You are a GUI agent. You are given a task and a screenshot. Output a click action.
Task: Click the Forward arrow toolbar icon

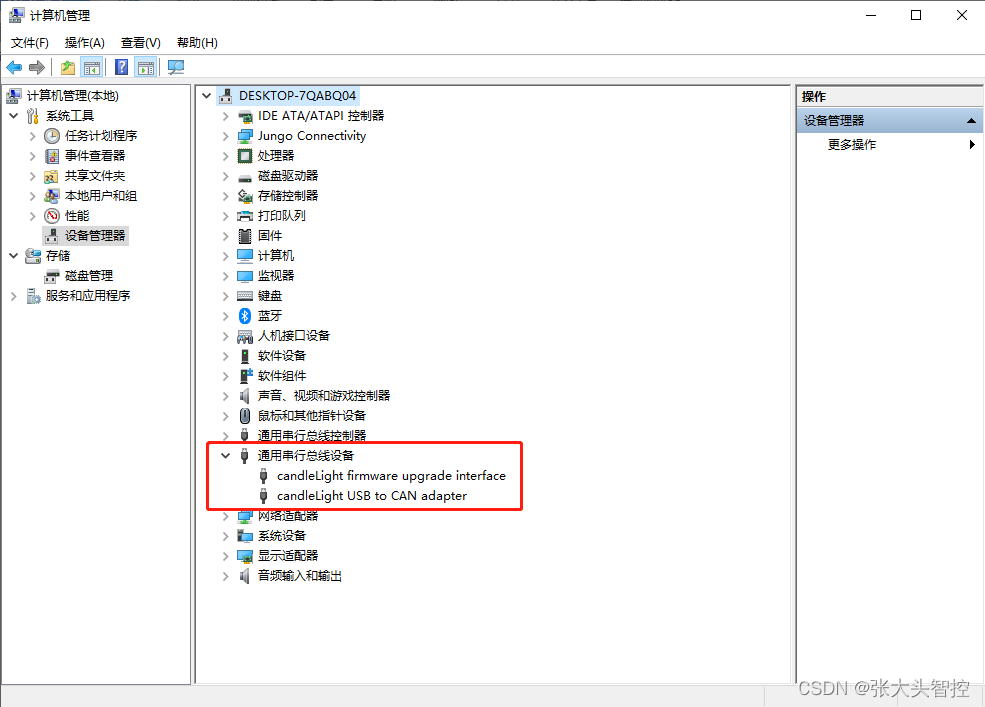(x=37, y=67)
